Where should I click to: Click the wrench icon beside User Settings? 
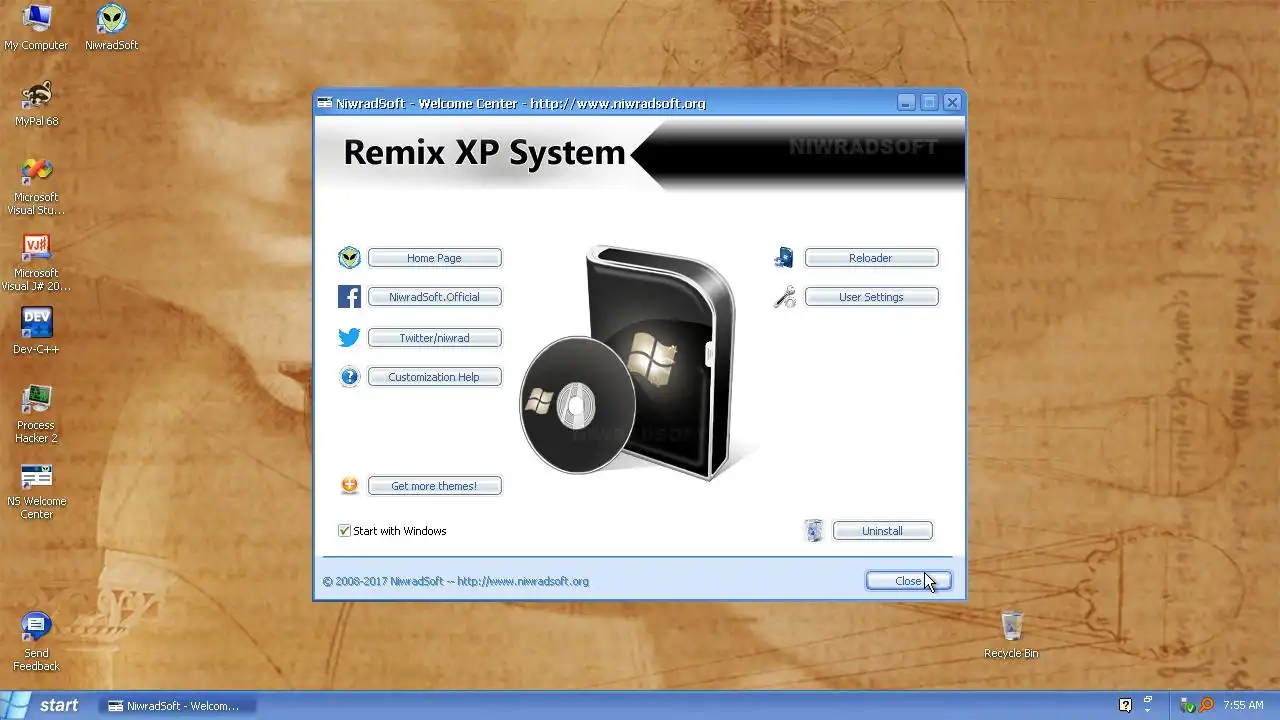(x=785, y=297)
